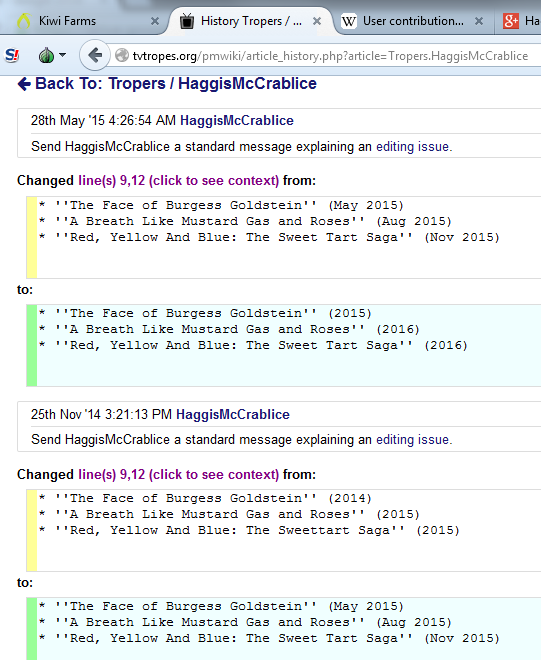Click old line 'Sweet Tart Saga (Nov 2015)' in first yellow block
The height and width of the screenshot is (660, 541).
[269, 237]
